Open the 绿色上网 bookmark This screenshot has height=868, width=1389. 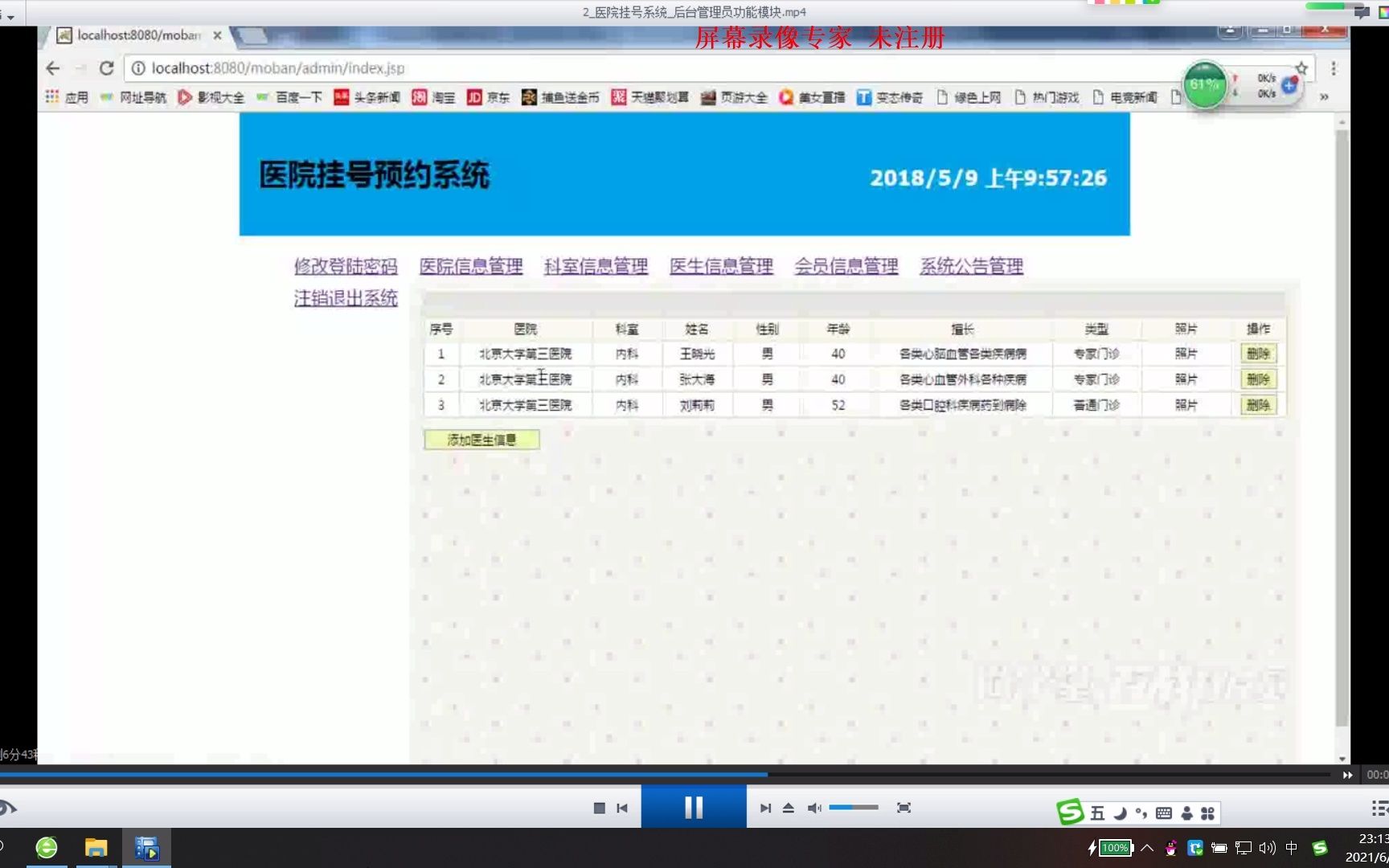pos(969,97)
